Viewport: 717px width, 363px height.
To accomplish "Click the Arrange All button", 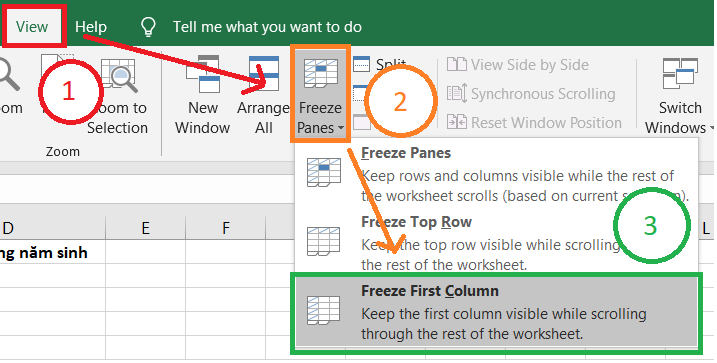I will tap(263, 96).
